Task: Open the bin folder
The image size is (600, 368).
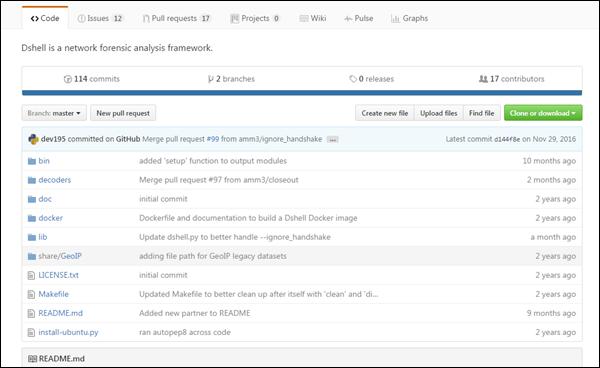Action: (x=44, y=161)
